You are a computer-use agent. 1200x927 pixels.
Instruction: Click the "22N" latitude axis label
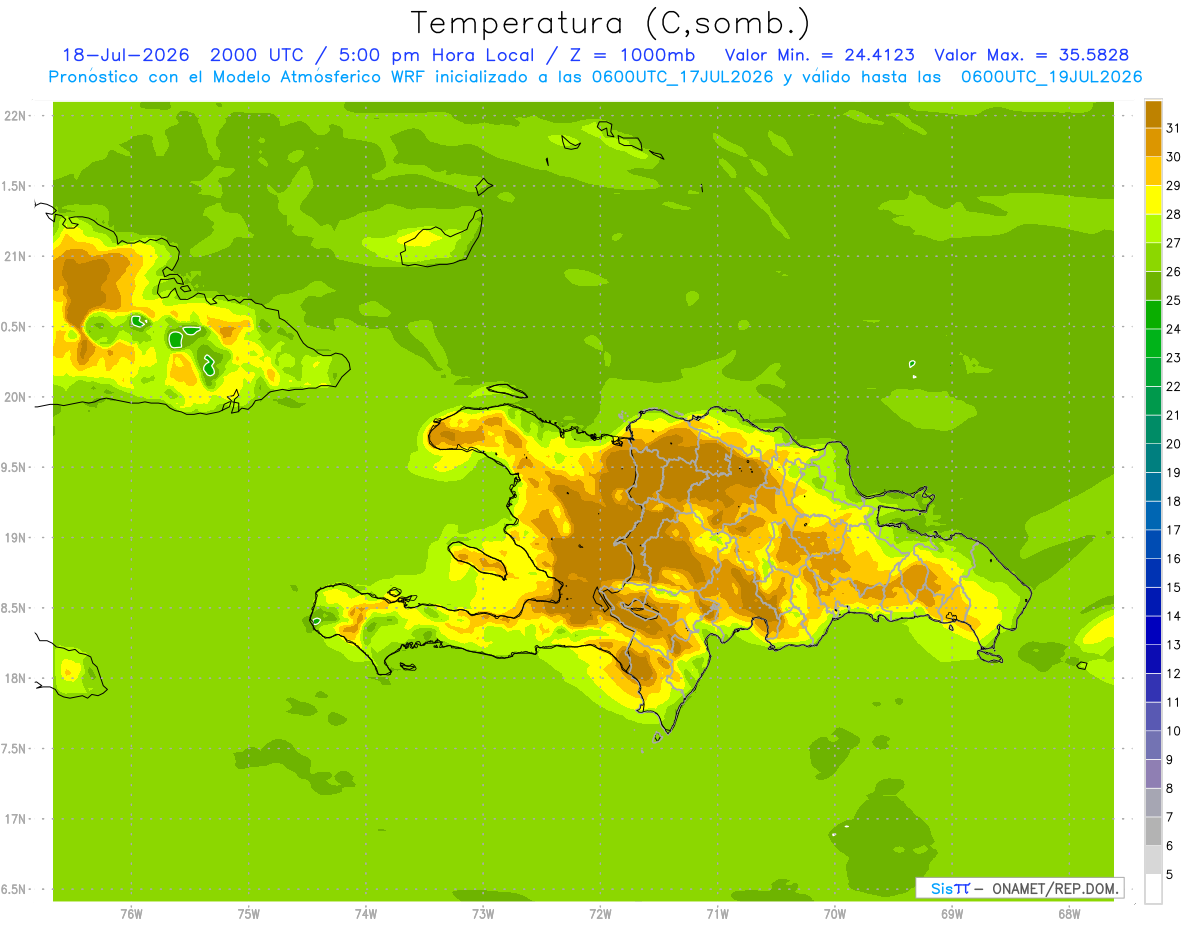(14, 115)
